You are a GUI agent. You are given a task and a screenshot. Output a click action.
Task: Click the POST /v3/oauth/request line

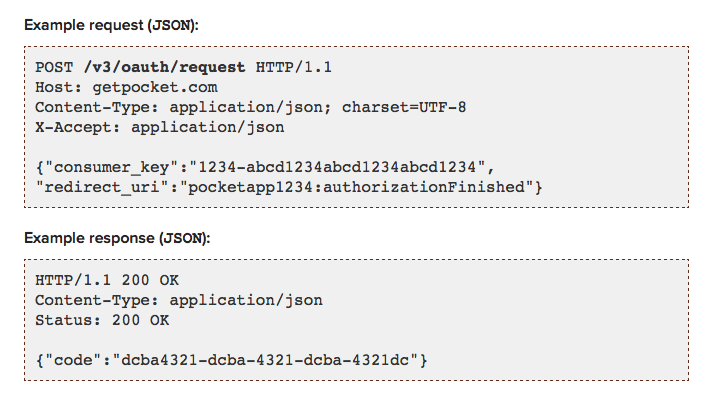[184, 68]
